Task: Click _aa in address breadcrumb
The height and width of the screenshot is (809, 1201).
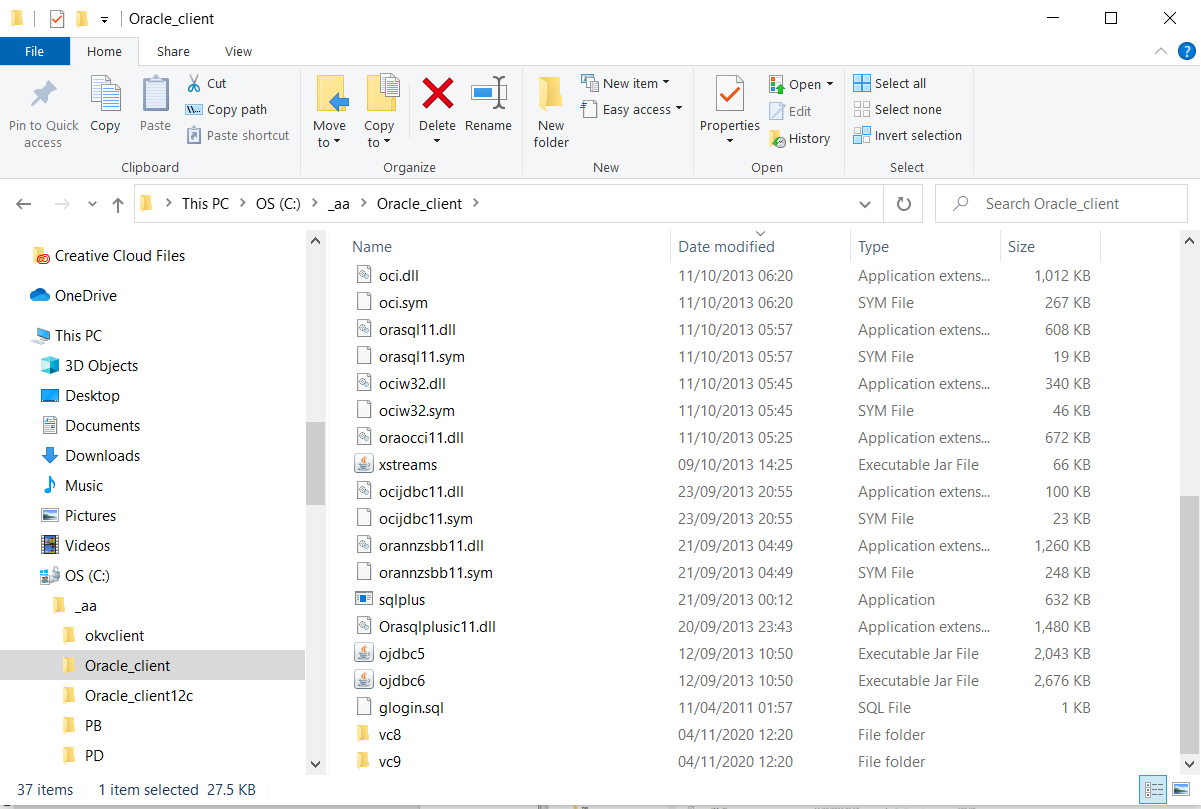Action: [339, 204]
